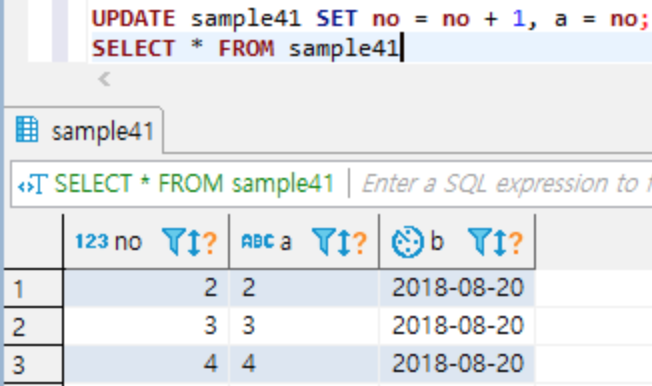Click the 'b' column header
The width and height of the screenshot is (652, 386).
click(x=457, y=241)
